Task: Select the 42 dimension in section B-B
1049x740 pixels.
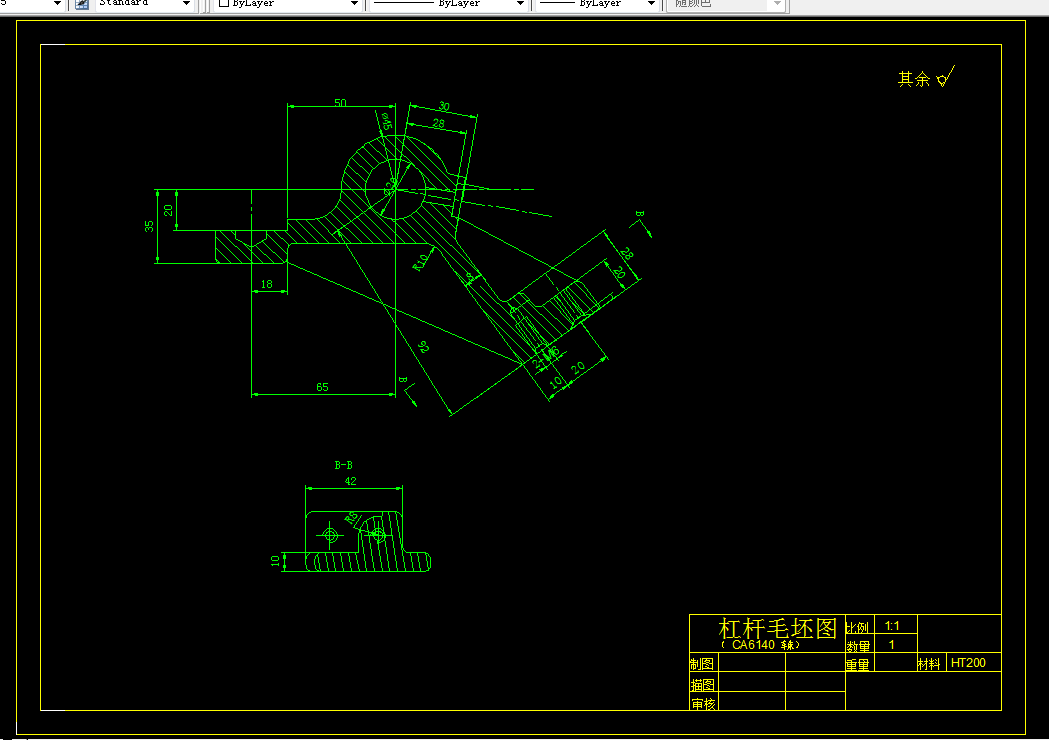Action: coord(351,481)
